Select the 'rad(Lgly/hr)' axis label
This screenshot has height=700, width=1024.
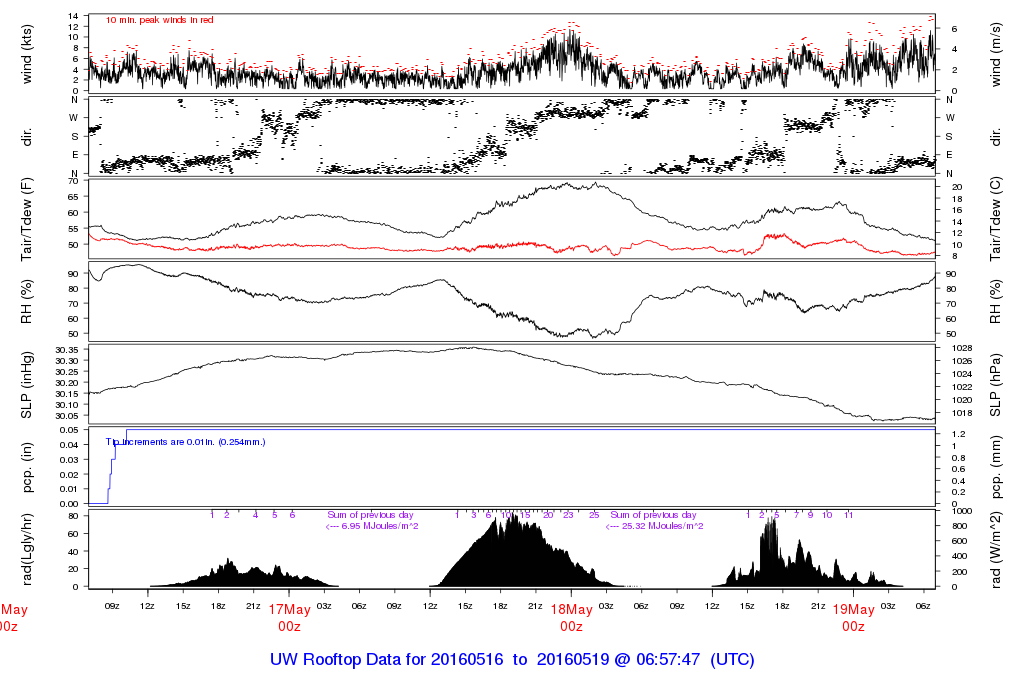pyautogui.click(x=27, y=549)
